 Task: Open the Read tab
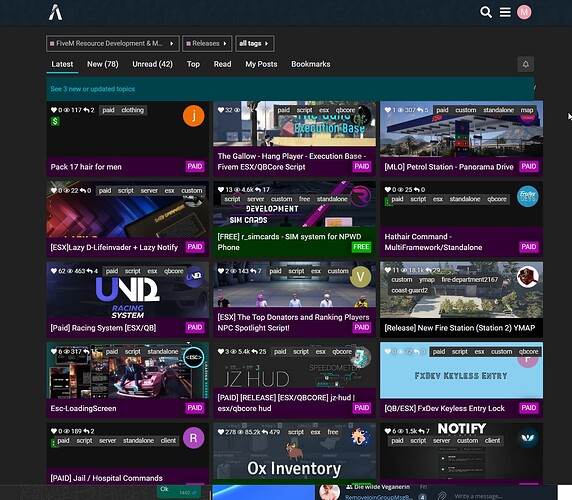222,64
